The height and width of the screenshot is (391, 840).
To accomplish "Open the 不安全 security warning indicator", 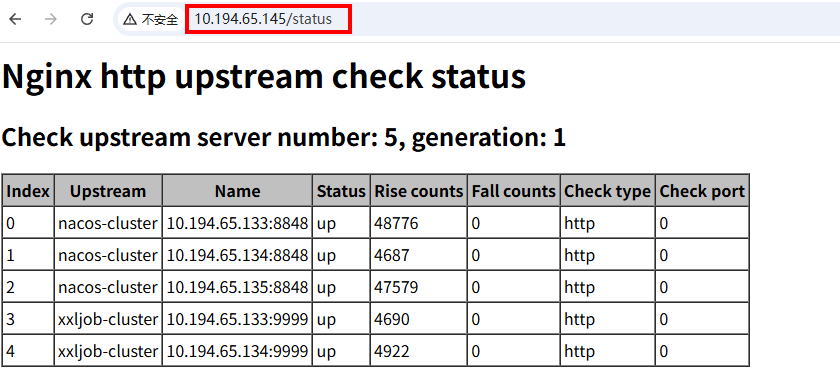I will (151, 20).
